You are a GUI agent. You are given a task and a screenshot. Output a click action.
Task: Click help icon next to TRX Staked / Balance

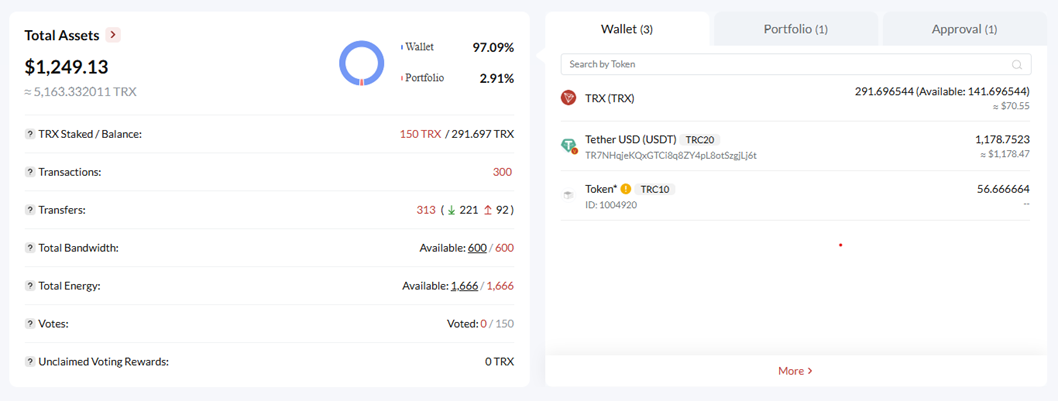[x=30, y=134]
